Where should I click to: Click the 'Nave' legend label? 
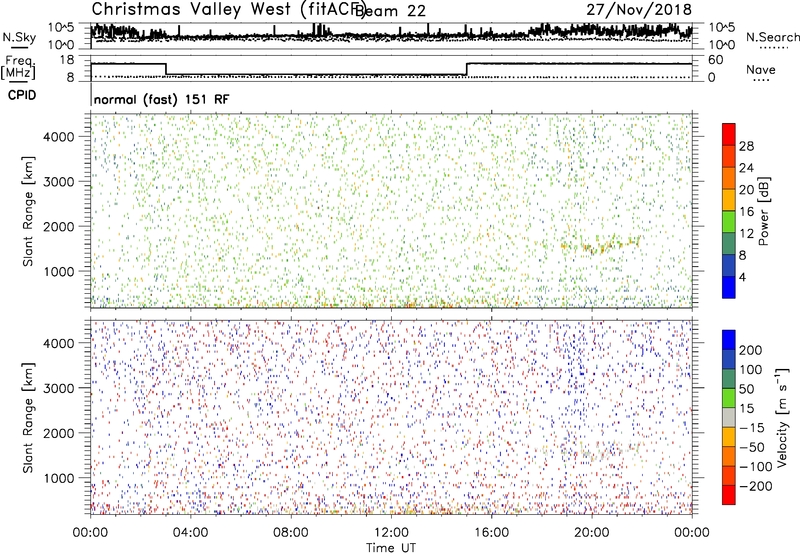coord(761,70)
